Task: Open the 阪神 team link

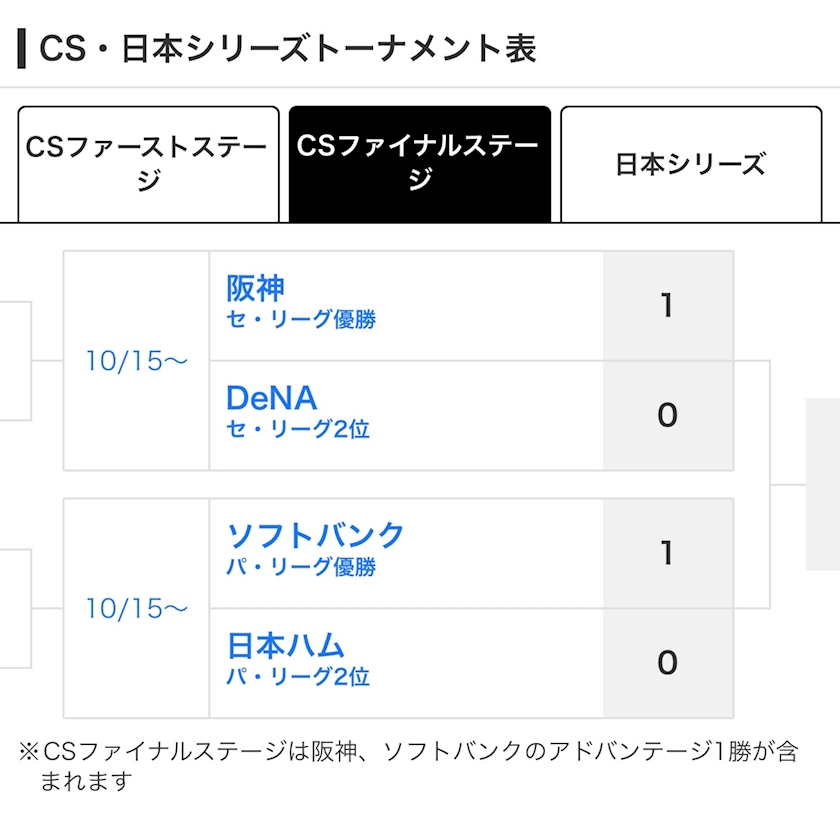Action: (255, 289)
